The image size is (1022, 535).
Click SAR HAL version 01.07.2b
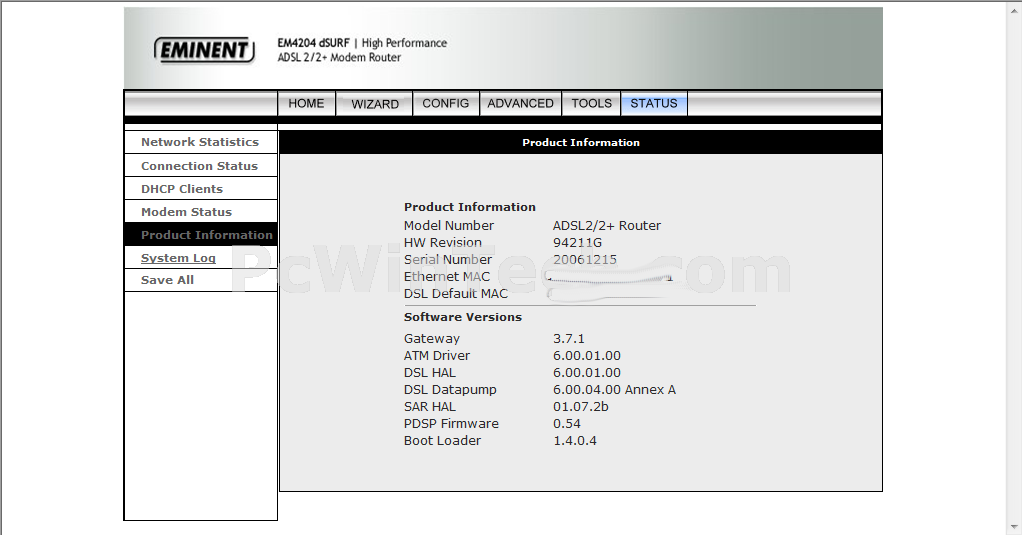580,407
